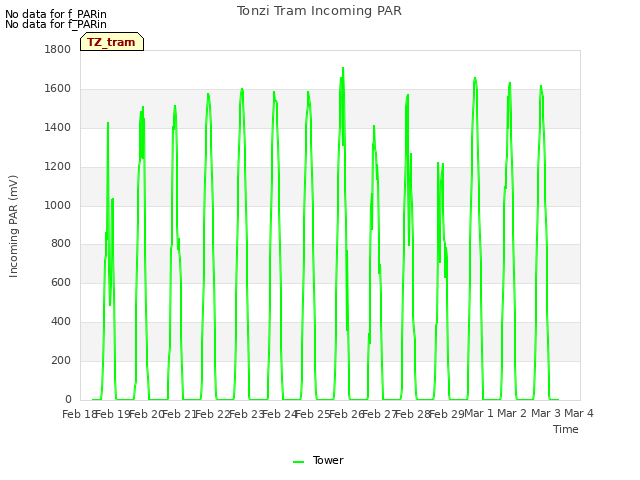Click the 1400 y-axis tick label

[x=58, y=127]
